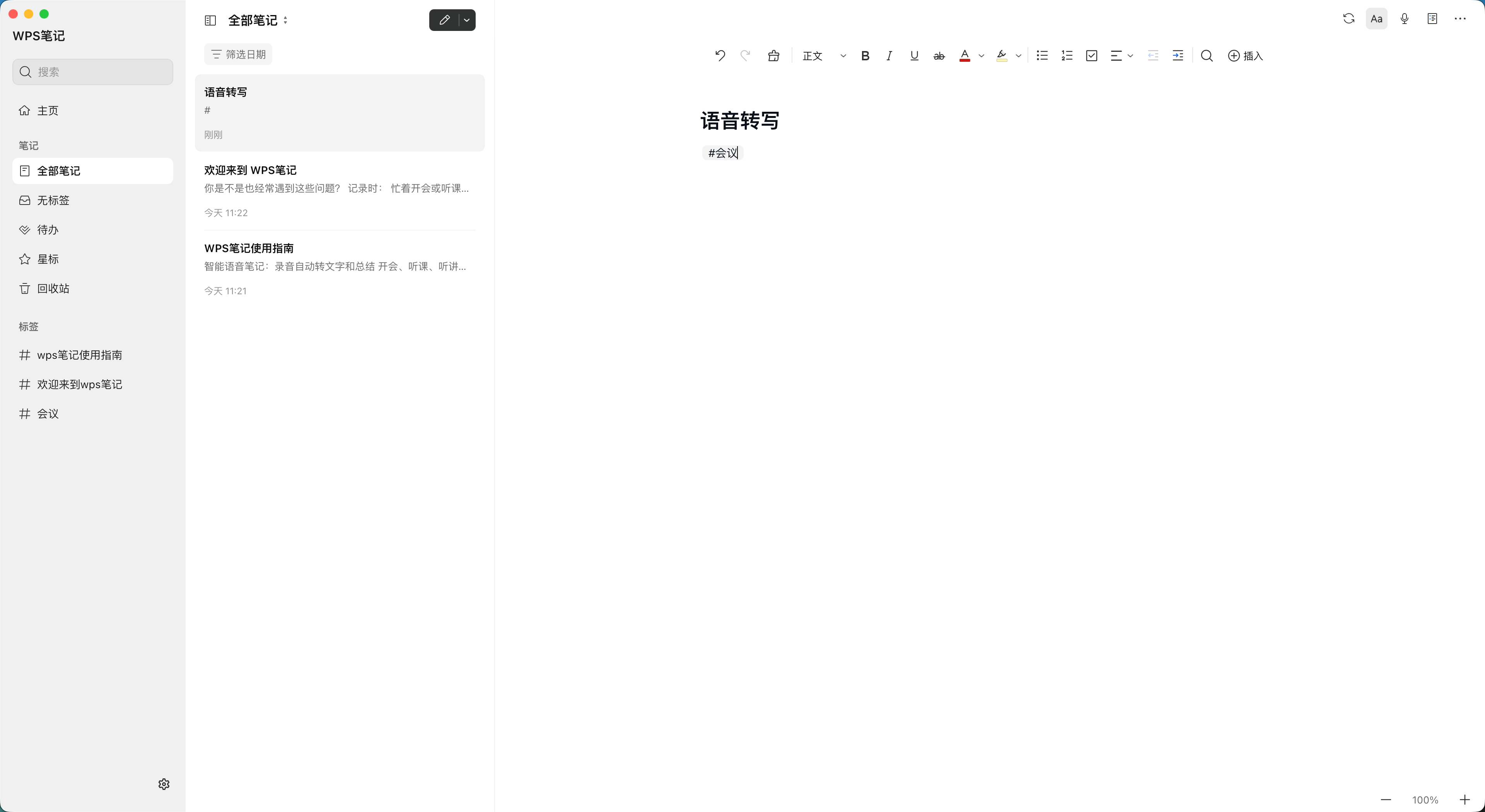
Task: Open insert menu via 插入 button
Action: click(1245, 55)
